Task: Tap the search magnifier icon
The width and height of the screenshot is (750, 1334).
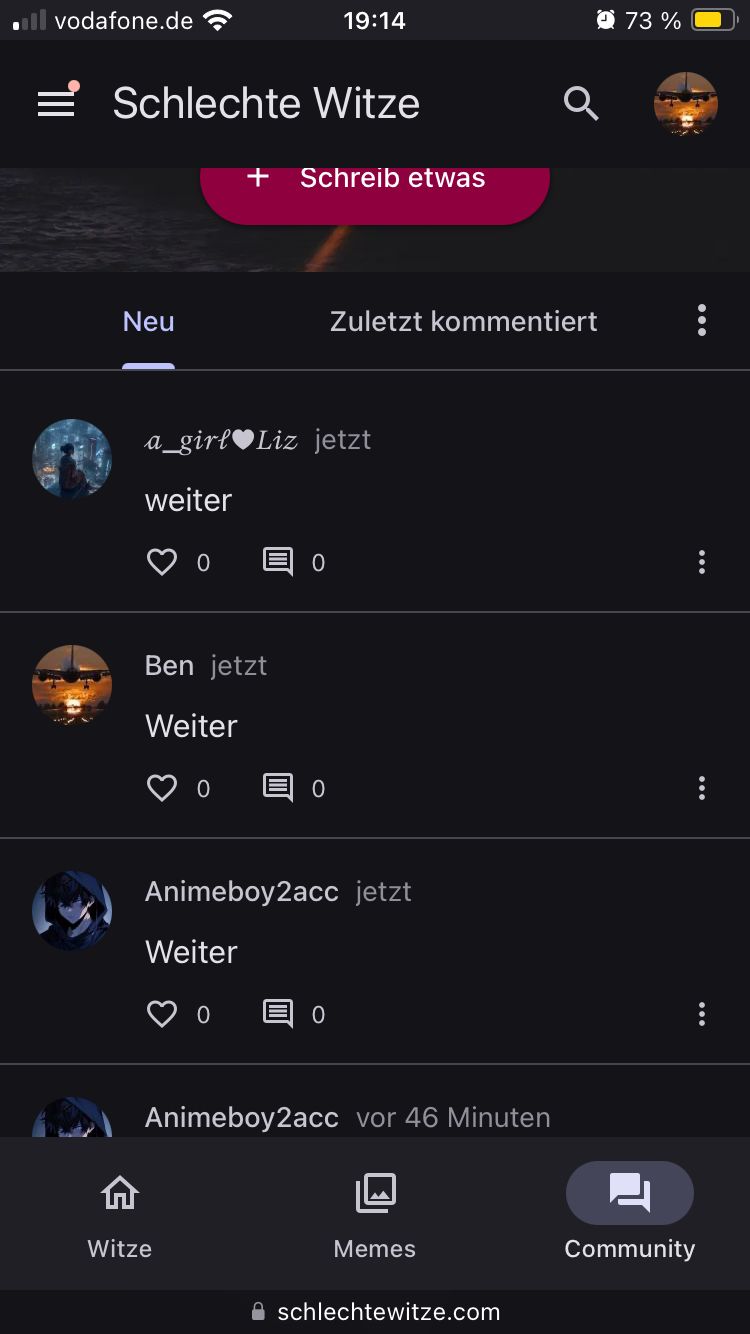Action: [581, 104]
